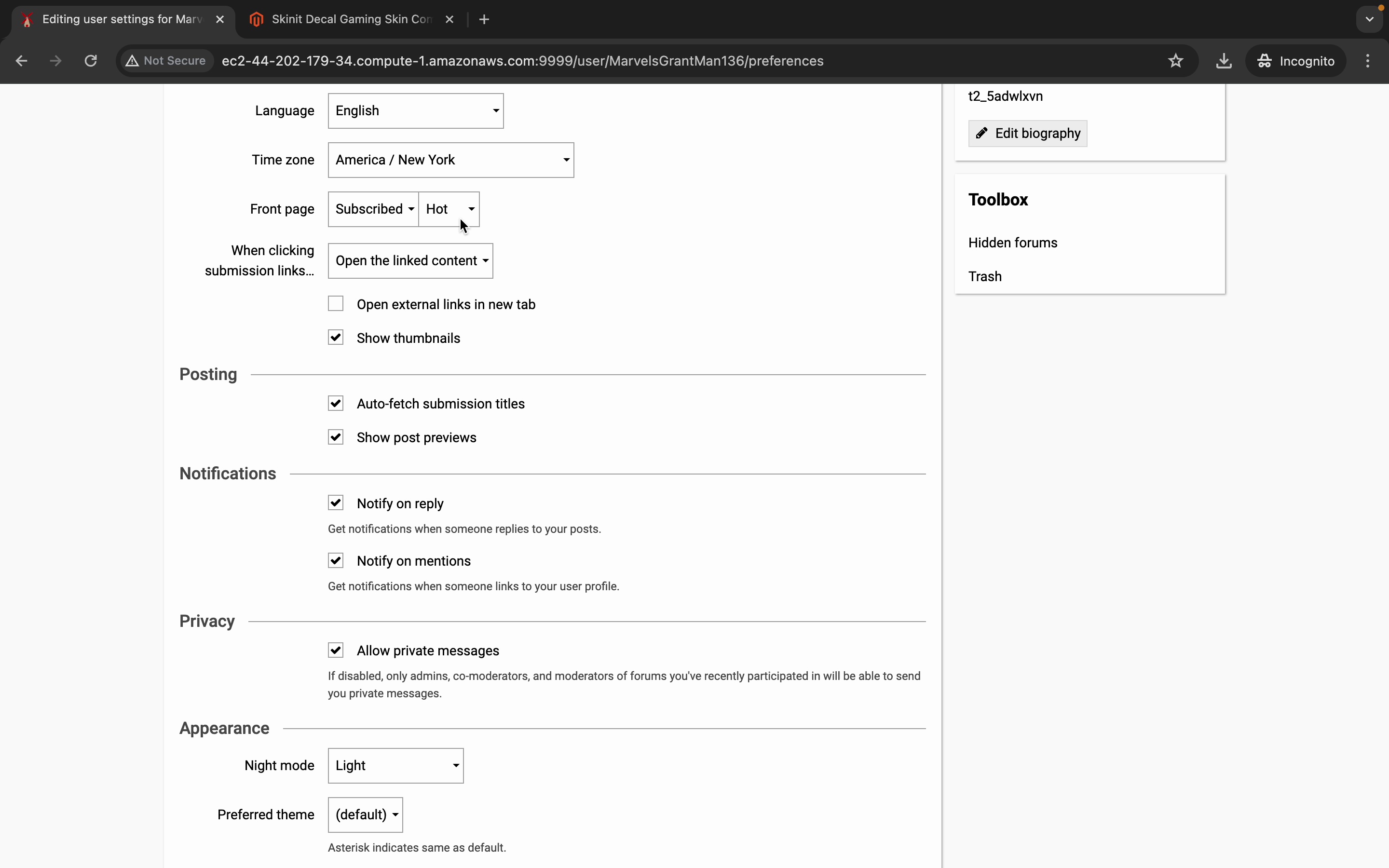Enable Open external links in new tab
This screenshot has height=868, width=1389.
tap(336, 304)
